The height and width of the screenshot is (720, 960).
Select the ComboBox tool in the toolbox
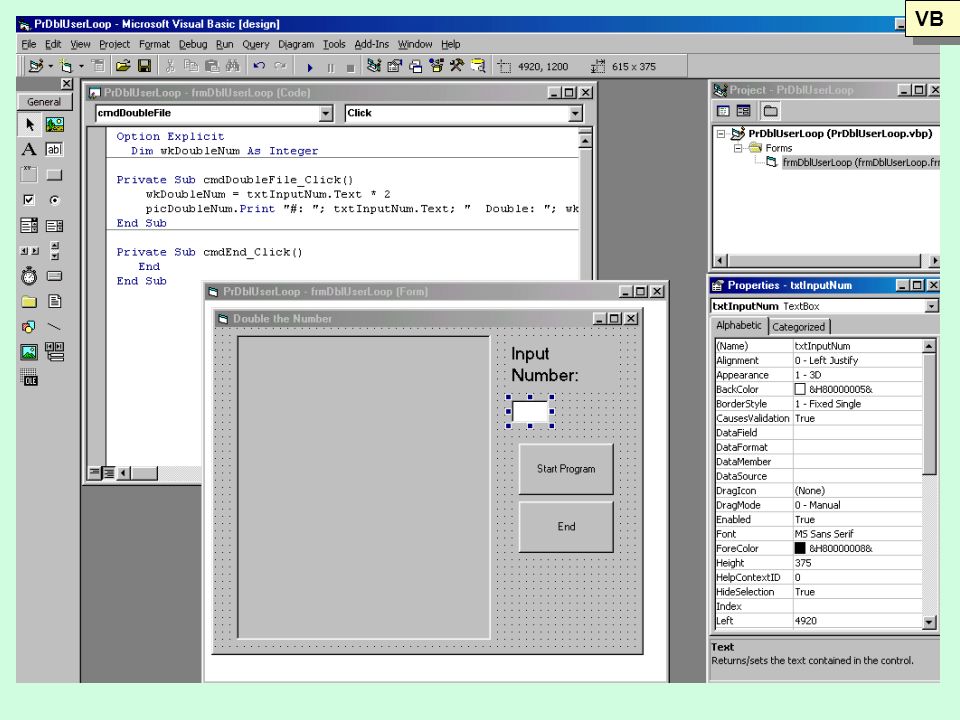coord(29,225)
